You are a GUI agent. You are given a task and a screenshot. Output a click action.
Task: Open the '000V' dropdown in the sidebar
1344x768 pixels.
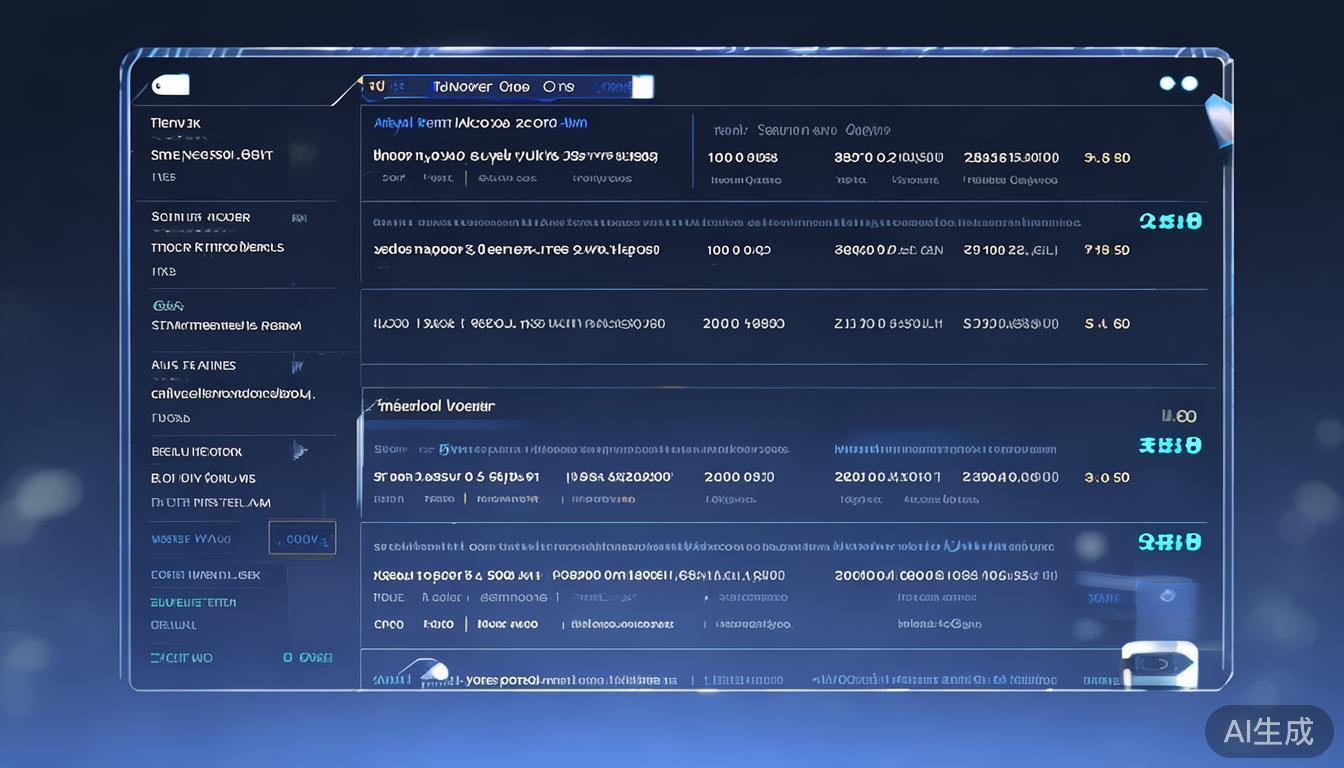coord(302,538)
